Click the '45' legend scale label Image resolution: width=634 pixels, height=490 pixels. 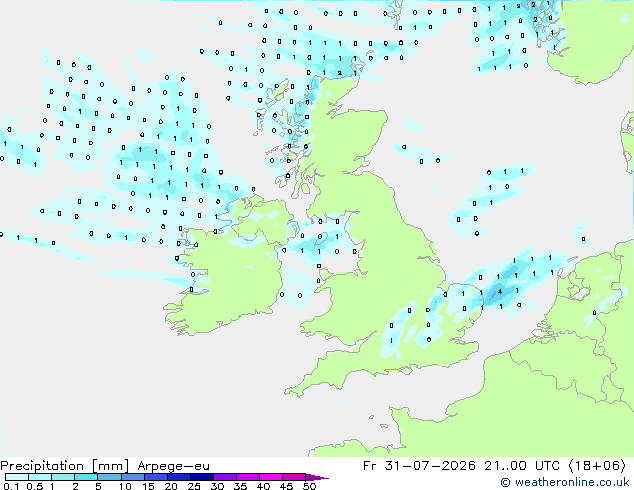tap(286, 486)
